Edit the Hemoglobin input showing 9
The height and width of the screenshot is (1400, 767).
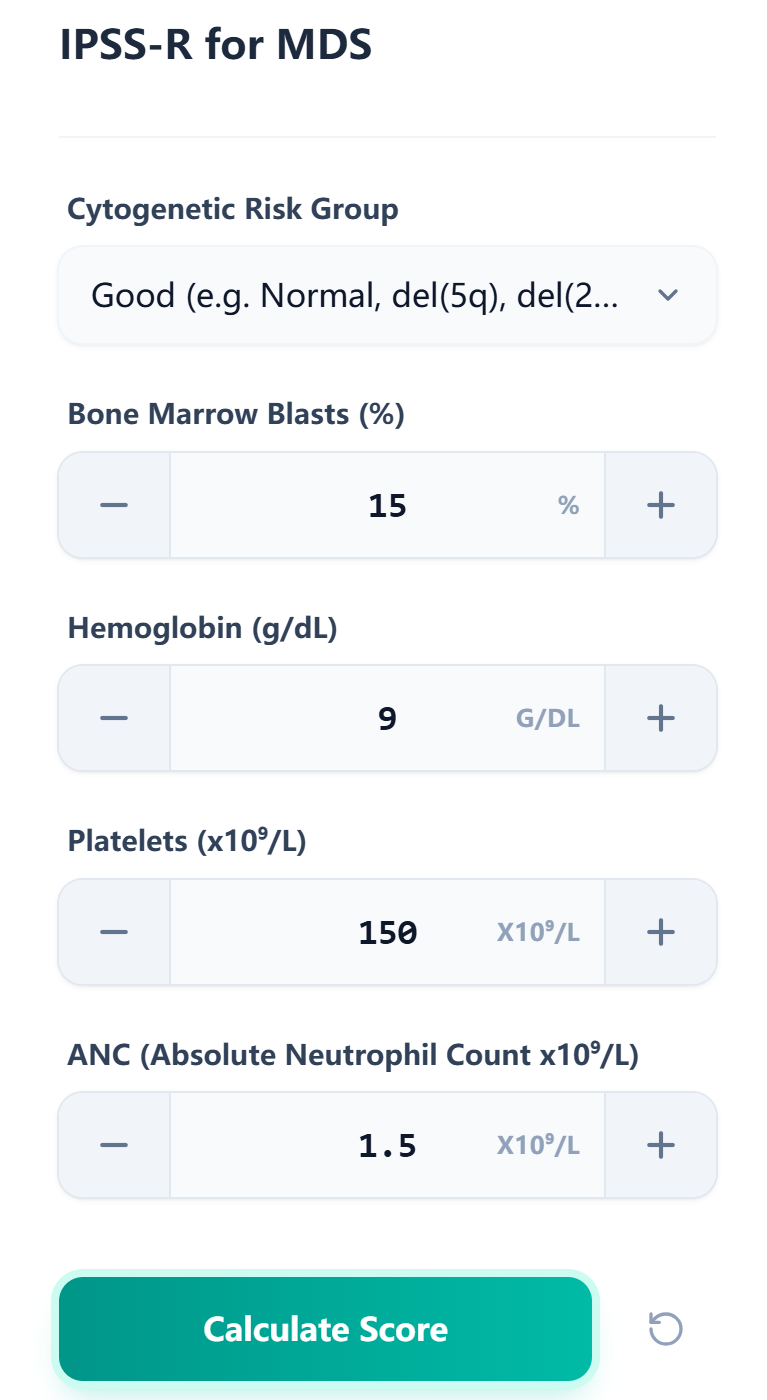(387, 717)
